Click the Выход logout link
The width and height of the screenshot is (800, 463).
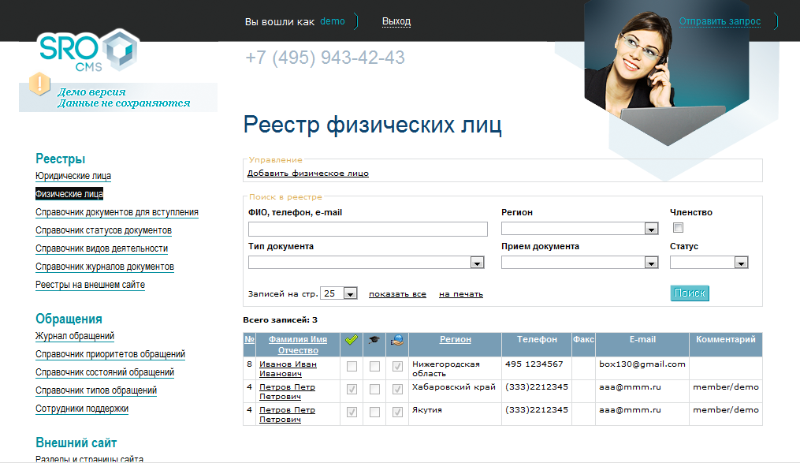click(x=396, y=21)
